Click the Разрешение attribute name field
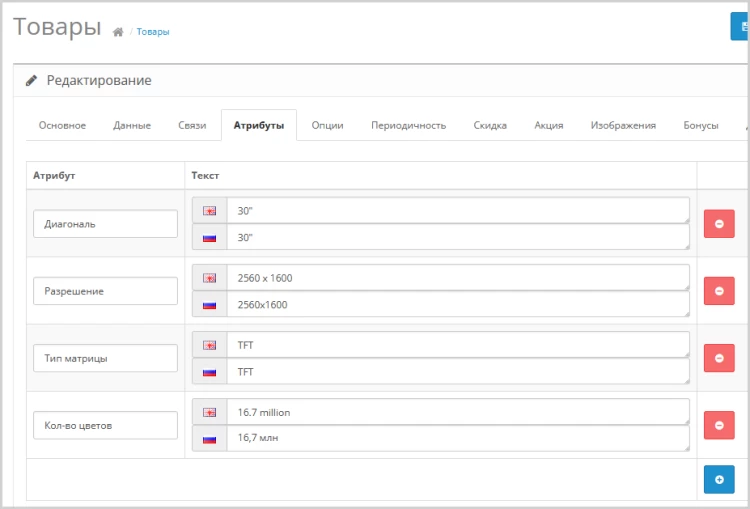 [x=105, y=291]
